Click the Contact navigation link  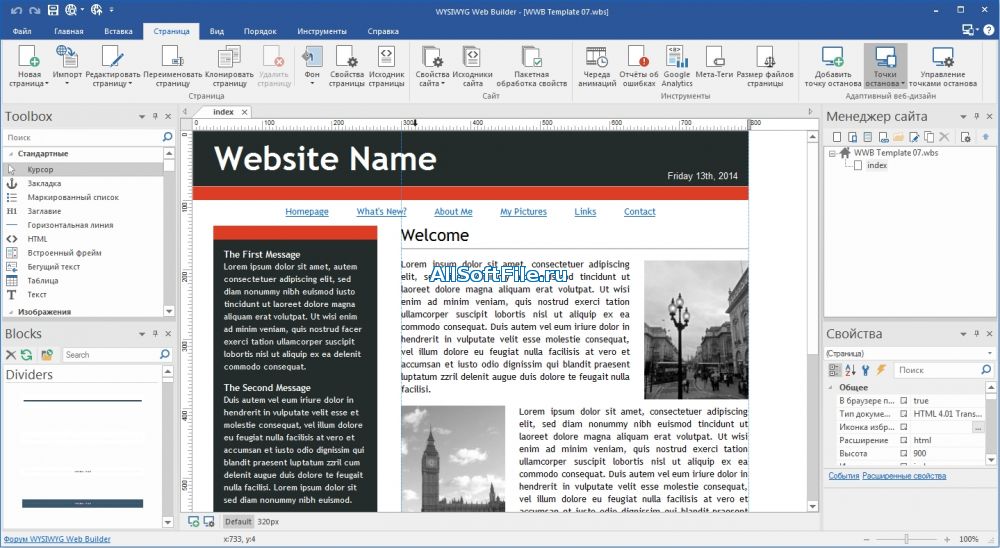click(640, 212)
